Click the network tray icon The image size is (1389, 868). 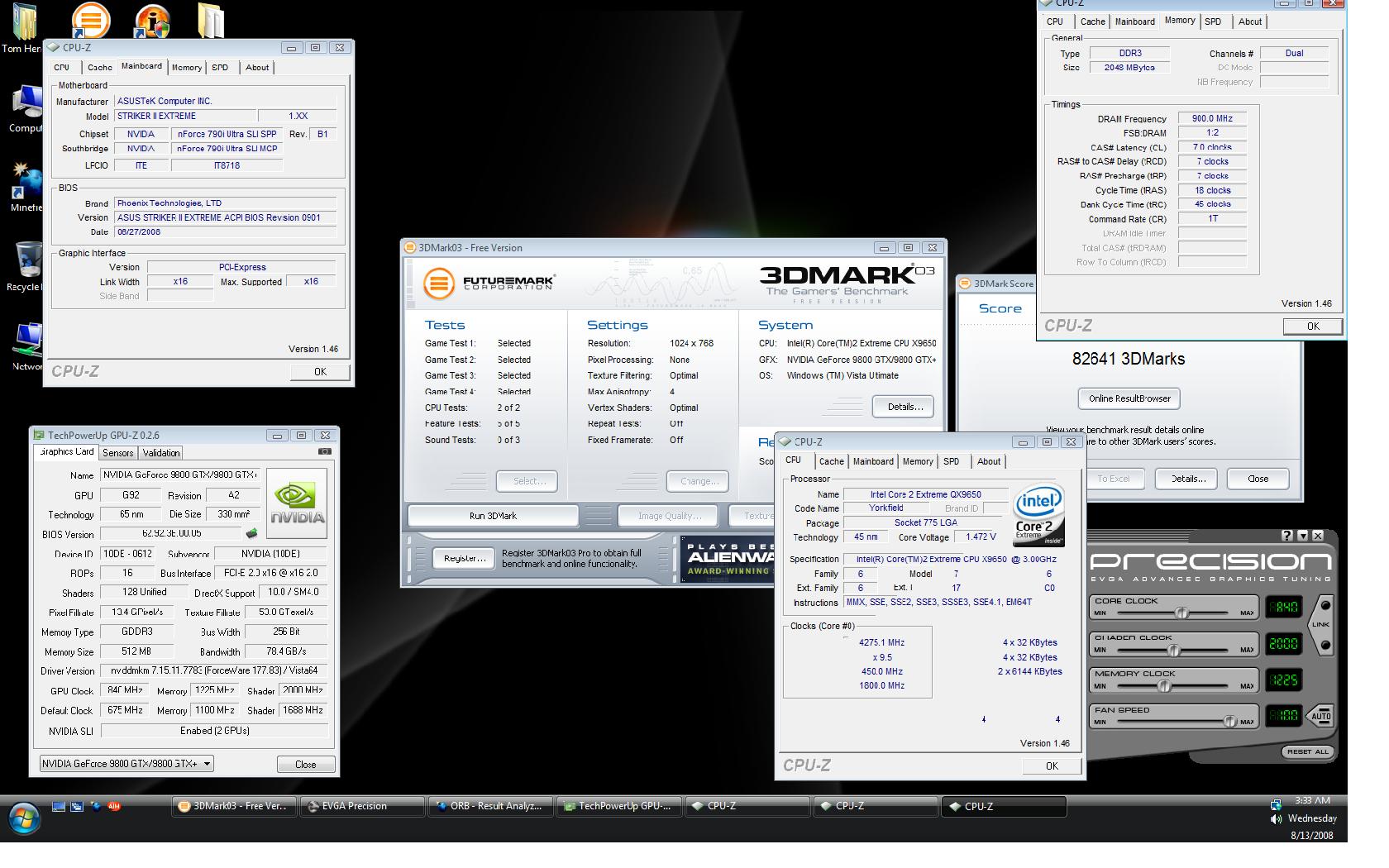(1276, 803)
